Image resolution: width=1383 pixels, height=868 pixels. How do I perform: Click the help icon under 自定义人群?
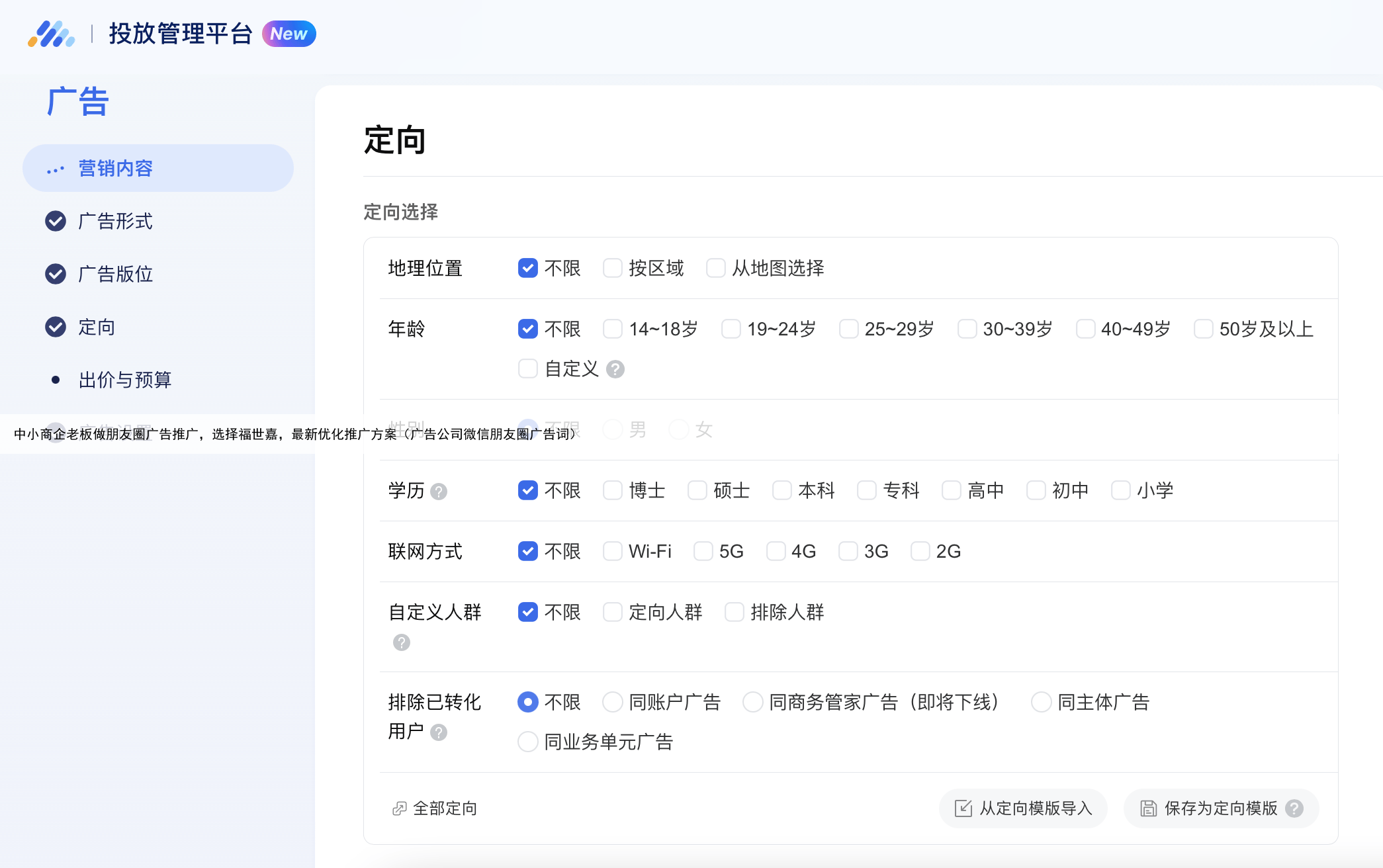click(x=402, y=642)
